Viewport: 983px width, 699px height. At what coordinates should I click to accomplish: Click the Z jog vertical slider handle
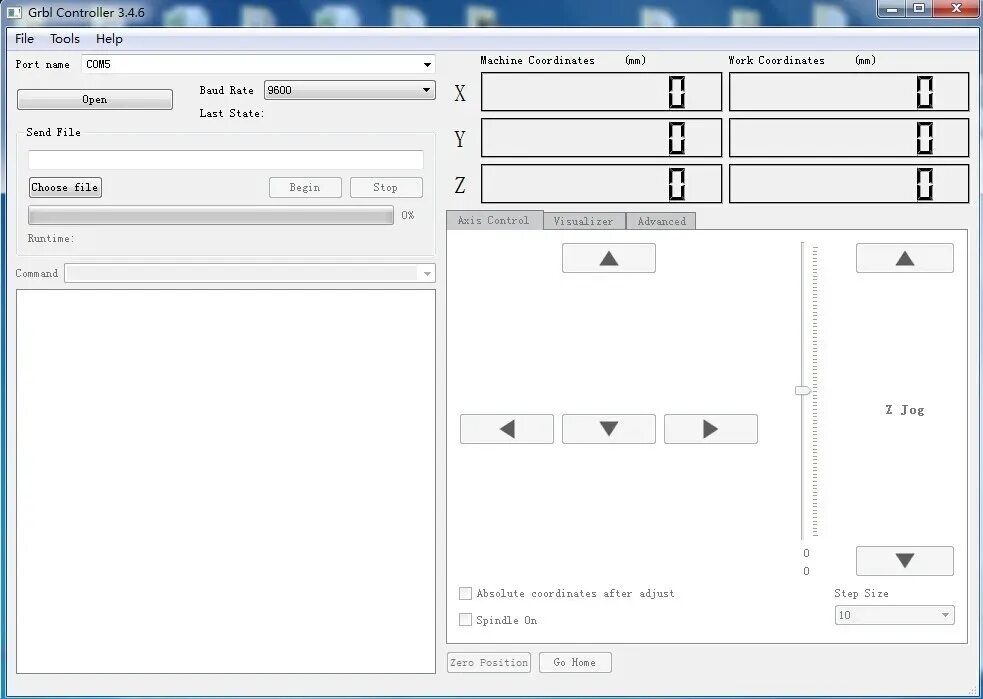[802, 391]
